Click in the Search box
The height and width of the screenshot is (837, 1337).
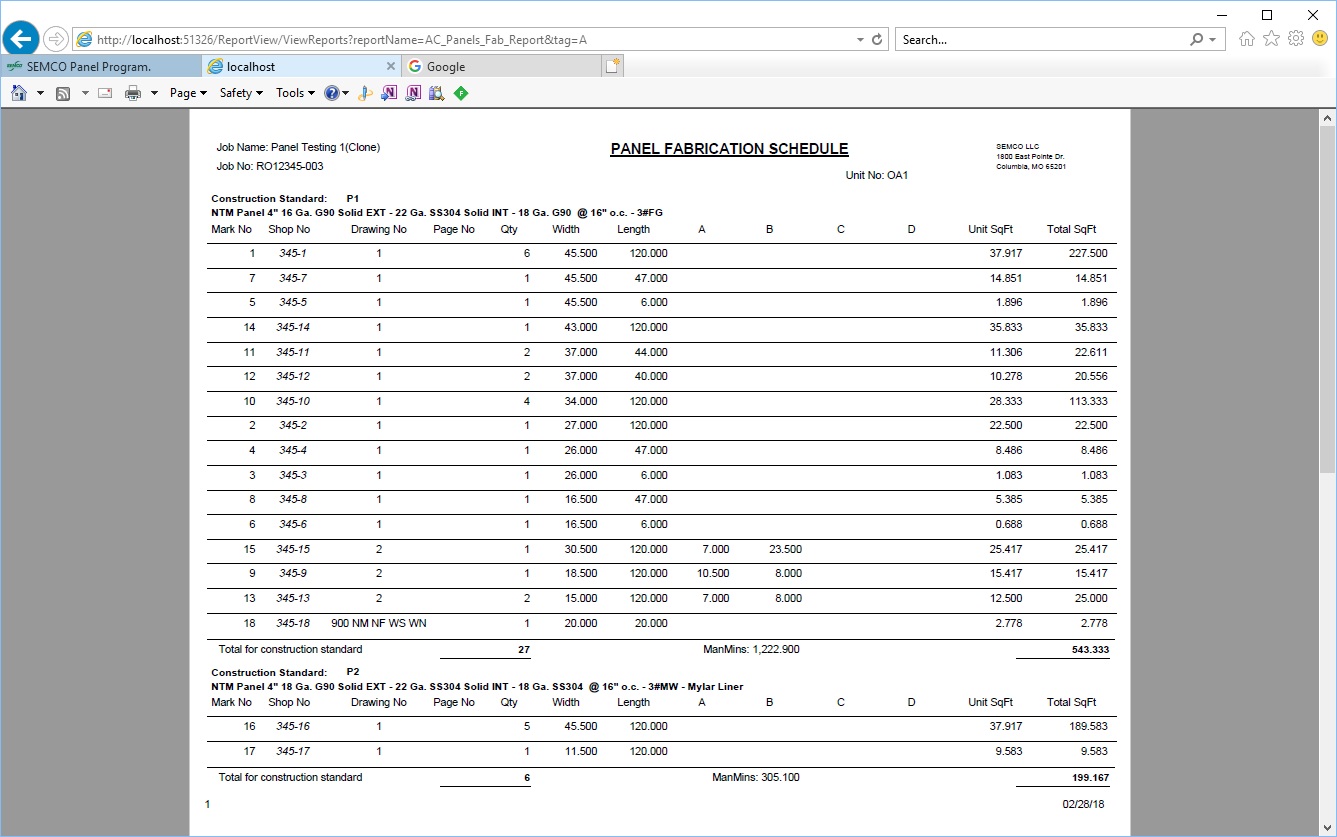click(1040, 40)
